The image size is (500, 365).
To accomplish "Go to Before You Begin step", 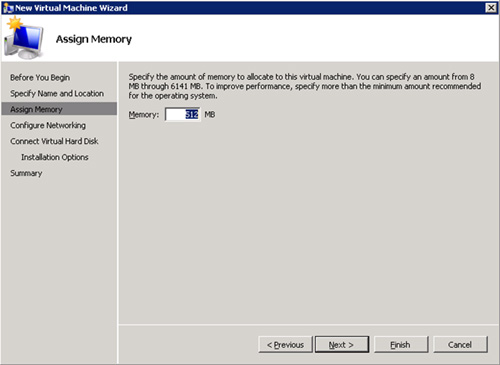I will coord(40,78).
